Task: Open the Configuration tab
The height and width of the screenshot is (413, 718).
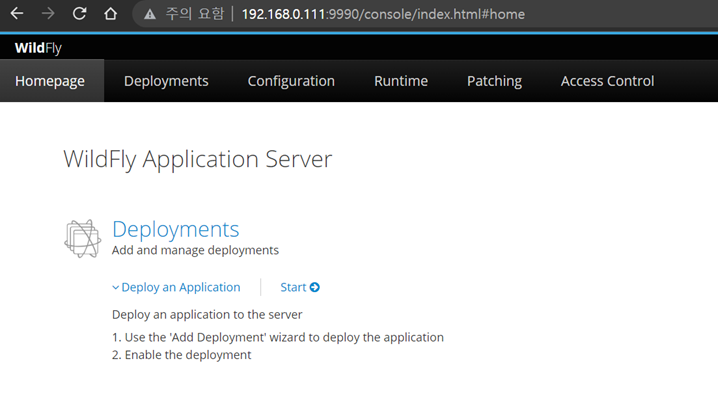Action: point(291,81)
